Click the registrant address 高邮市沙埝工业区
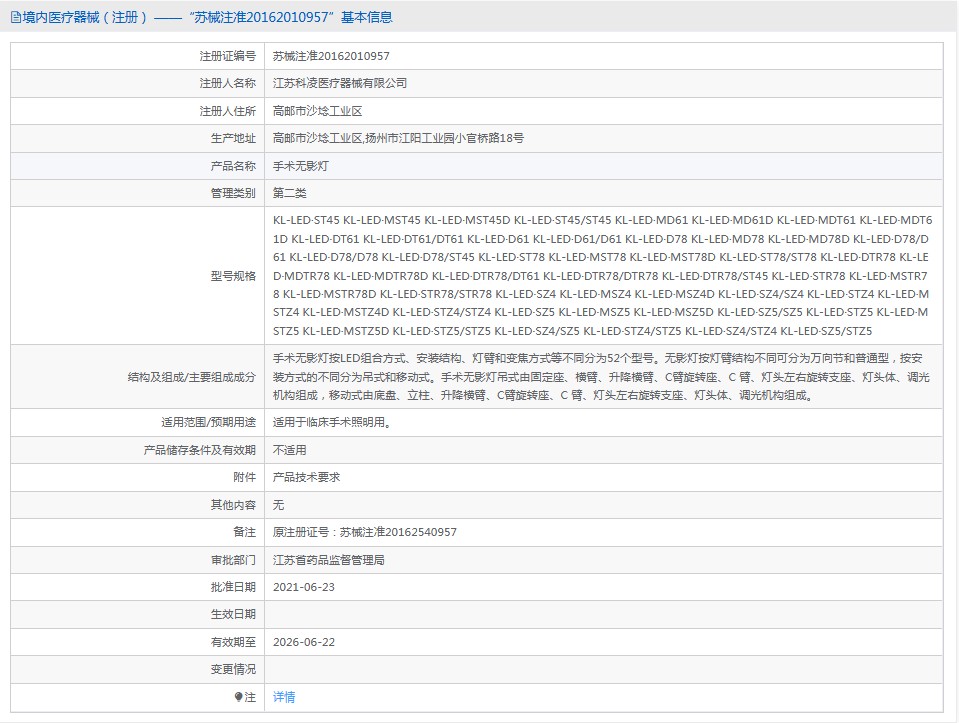 pos(317,111)
